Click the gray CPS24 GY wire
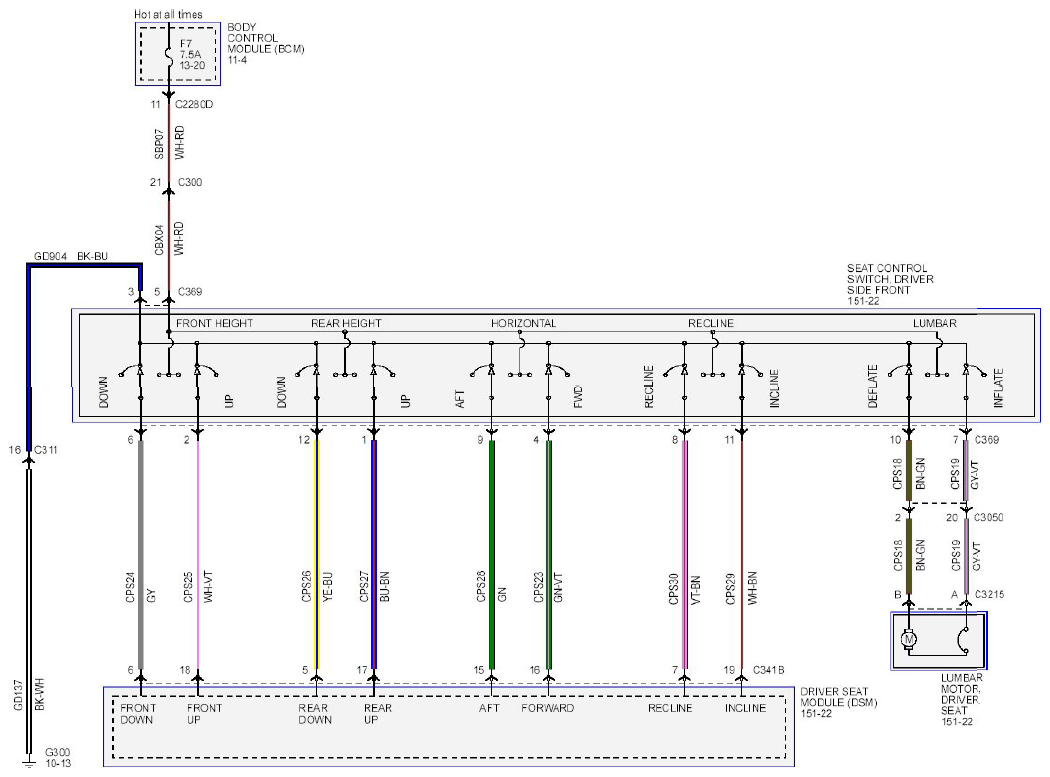1050x777 pixels. click(x=141, y=554)
